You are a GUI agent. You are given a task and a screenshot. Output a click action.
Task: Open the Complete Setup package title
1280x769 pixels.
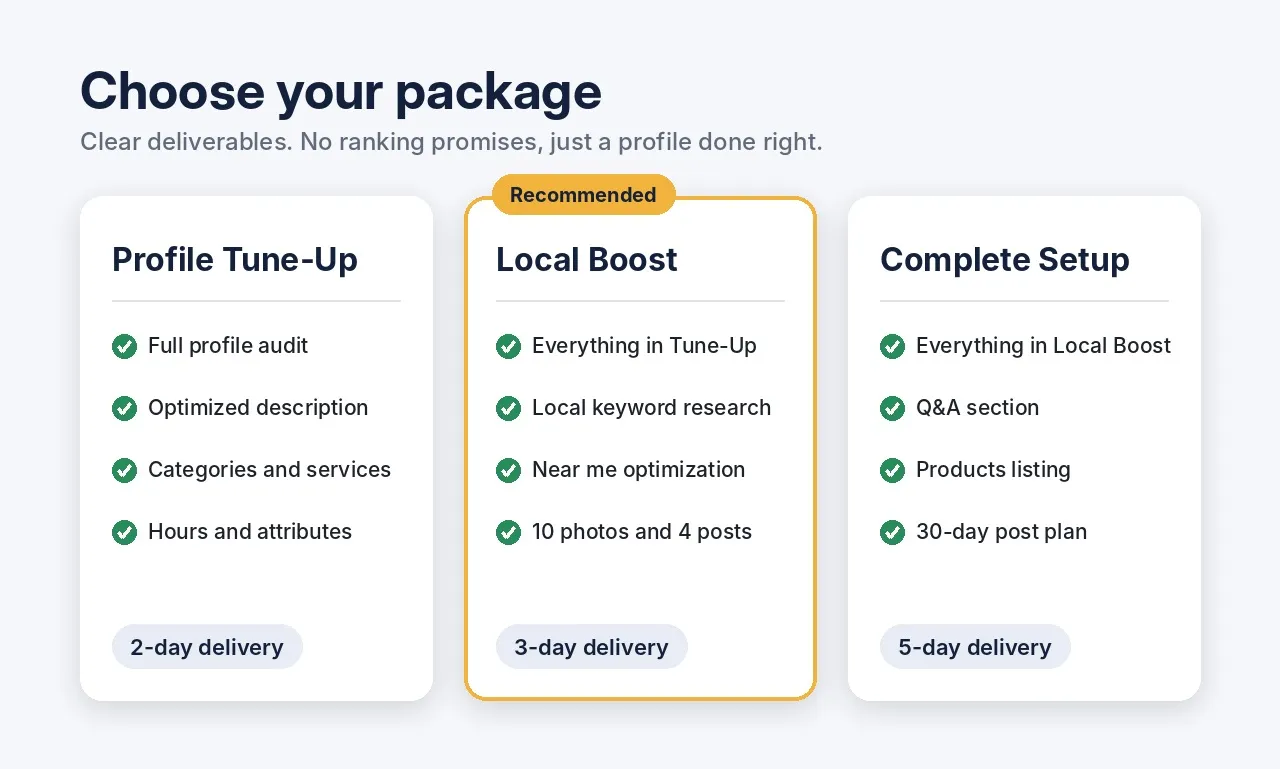tap(1005, 259)
